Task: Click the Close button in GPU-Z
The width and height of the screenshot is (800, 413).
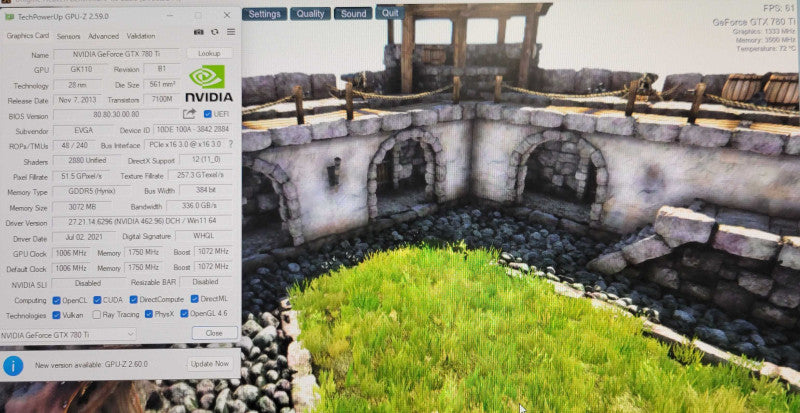Action: [x=214, y=333]
